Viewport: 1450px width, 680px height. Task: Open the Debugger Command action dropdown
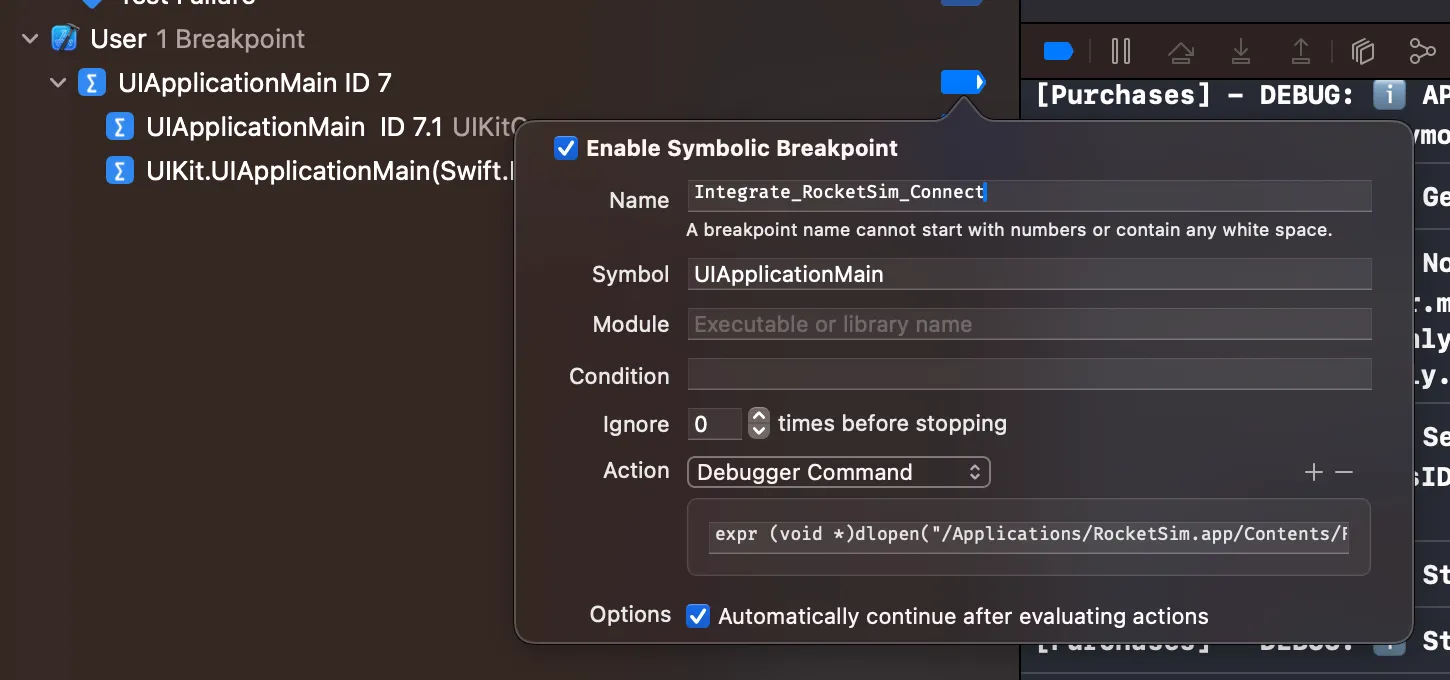point(838,472)
